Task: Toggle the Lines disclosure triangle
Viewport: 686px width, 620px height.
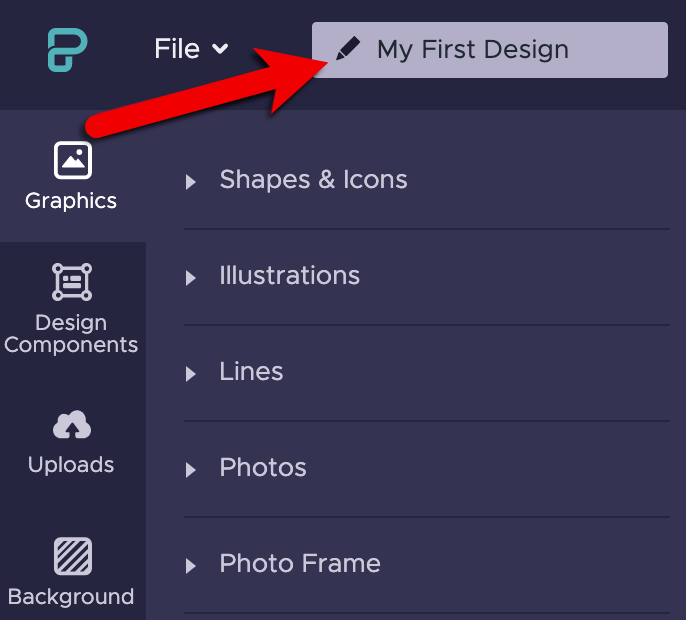Action: 191,374
